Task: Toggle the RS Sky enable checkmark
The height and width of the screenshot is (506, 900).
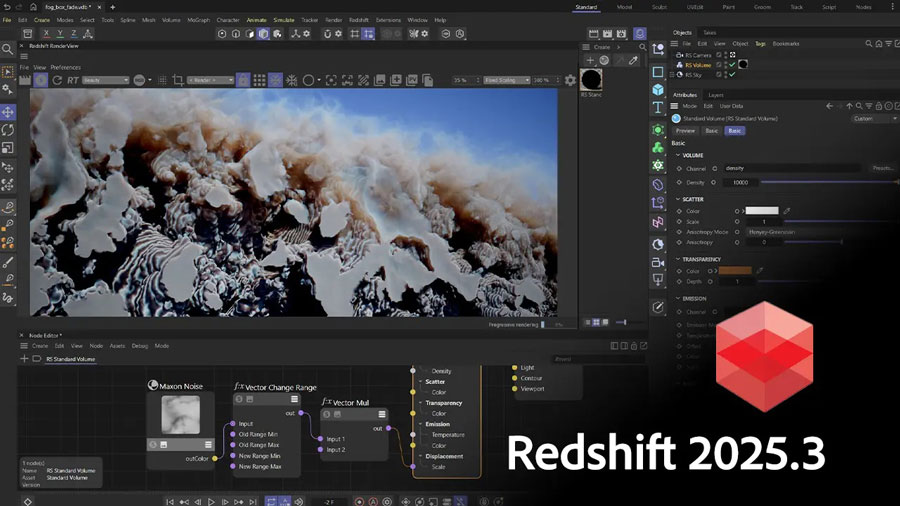Action: tap(733, 73)
